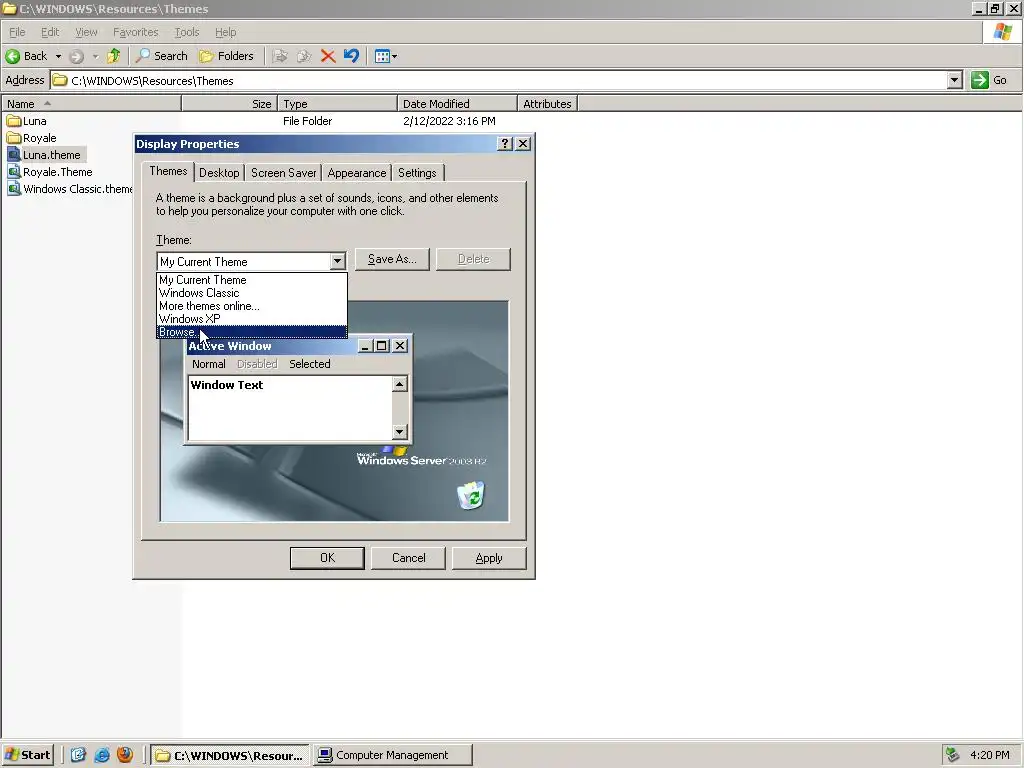The height and width of the screenshot is (768, 1024).
Task: Click the Apply button
Action: coord(489,558)
